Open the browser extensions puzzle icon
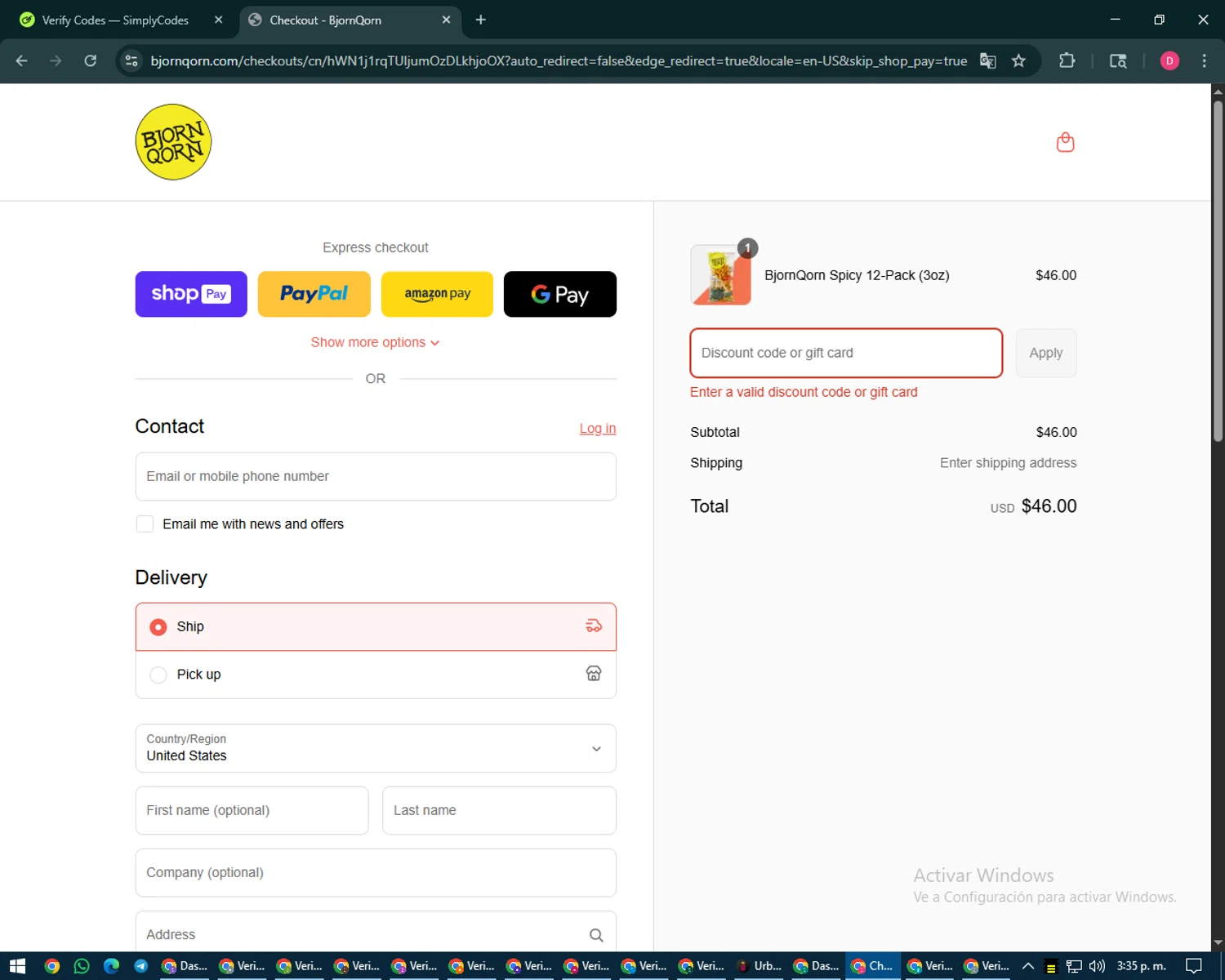 coord(1067,60)
